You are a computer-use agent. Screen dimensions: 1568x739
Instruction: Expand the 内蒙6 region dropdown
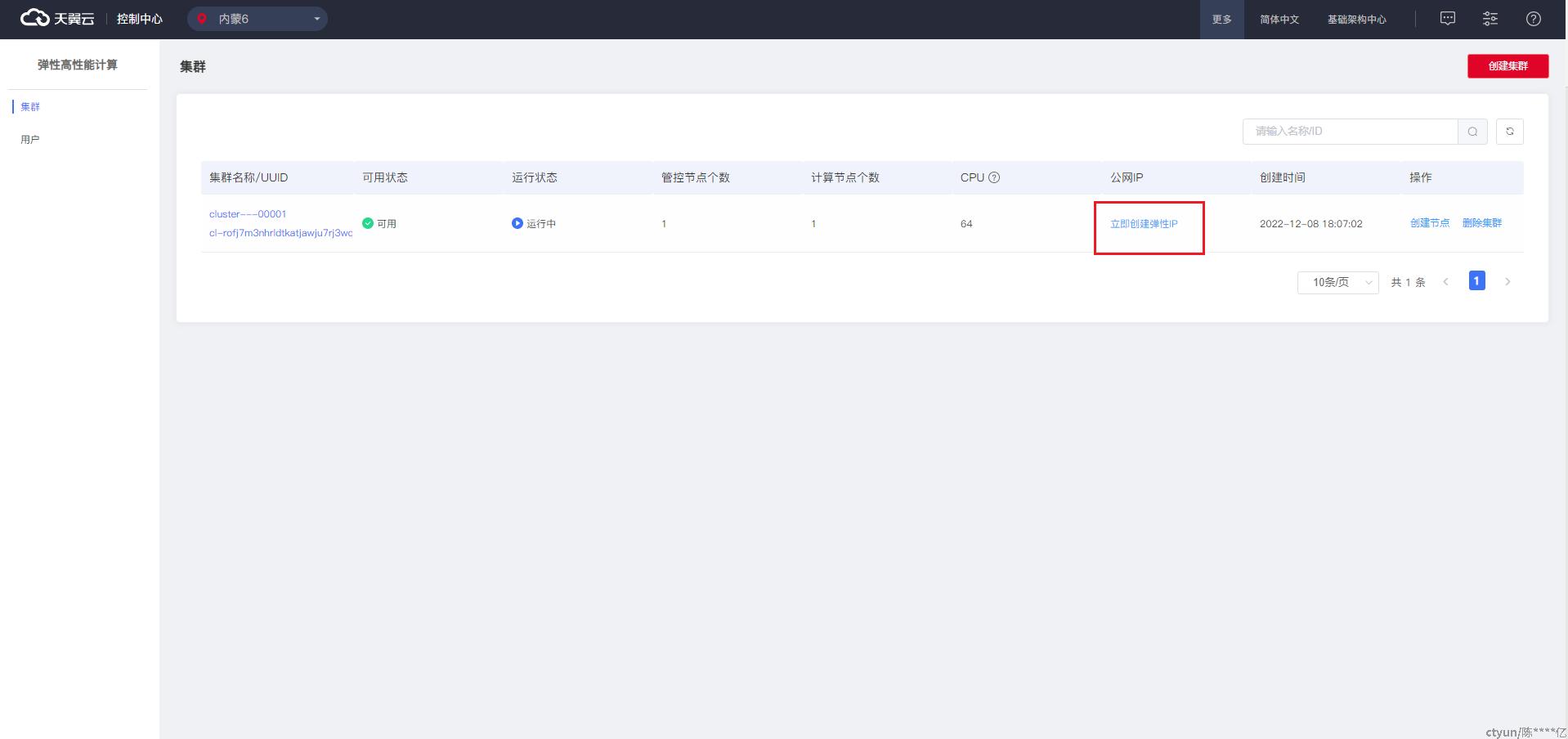click(x=316, y=19)
